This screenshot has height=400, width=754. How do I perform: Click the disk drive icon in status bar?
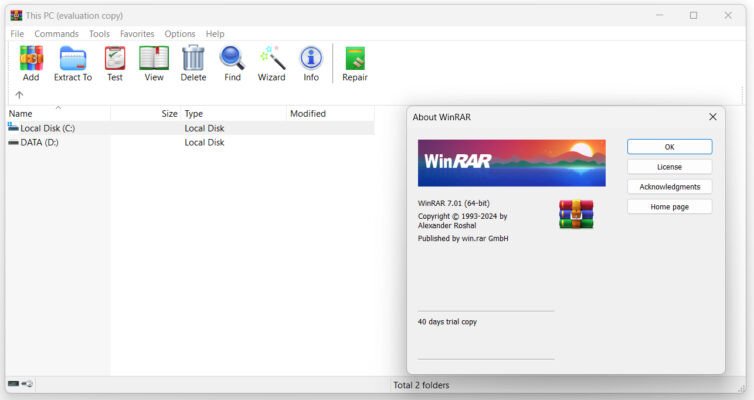[13, 384]
